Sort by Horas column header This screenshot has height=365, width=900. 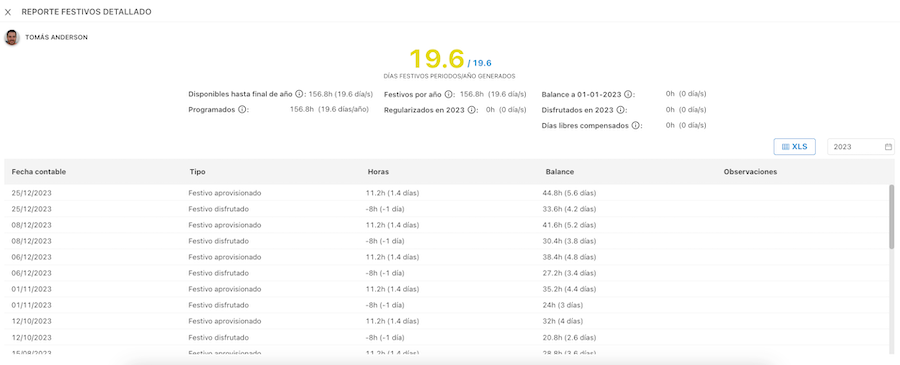click(377, 172)
